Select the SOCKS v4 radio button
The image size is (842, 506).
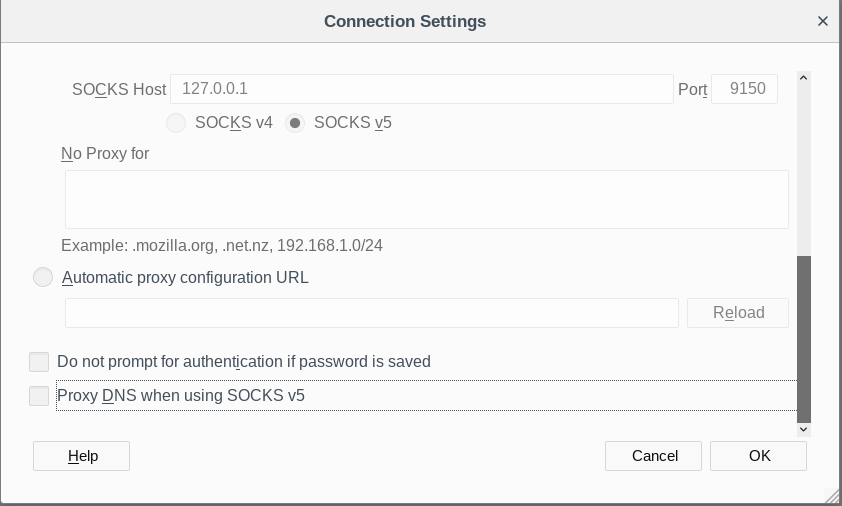tap(176, 123)
